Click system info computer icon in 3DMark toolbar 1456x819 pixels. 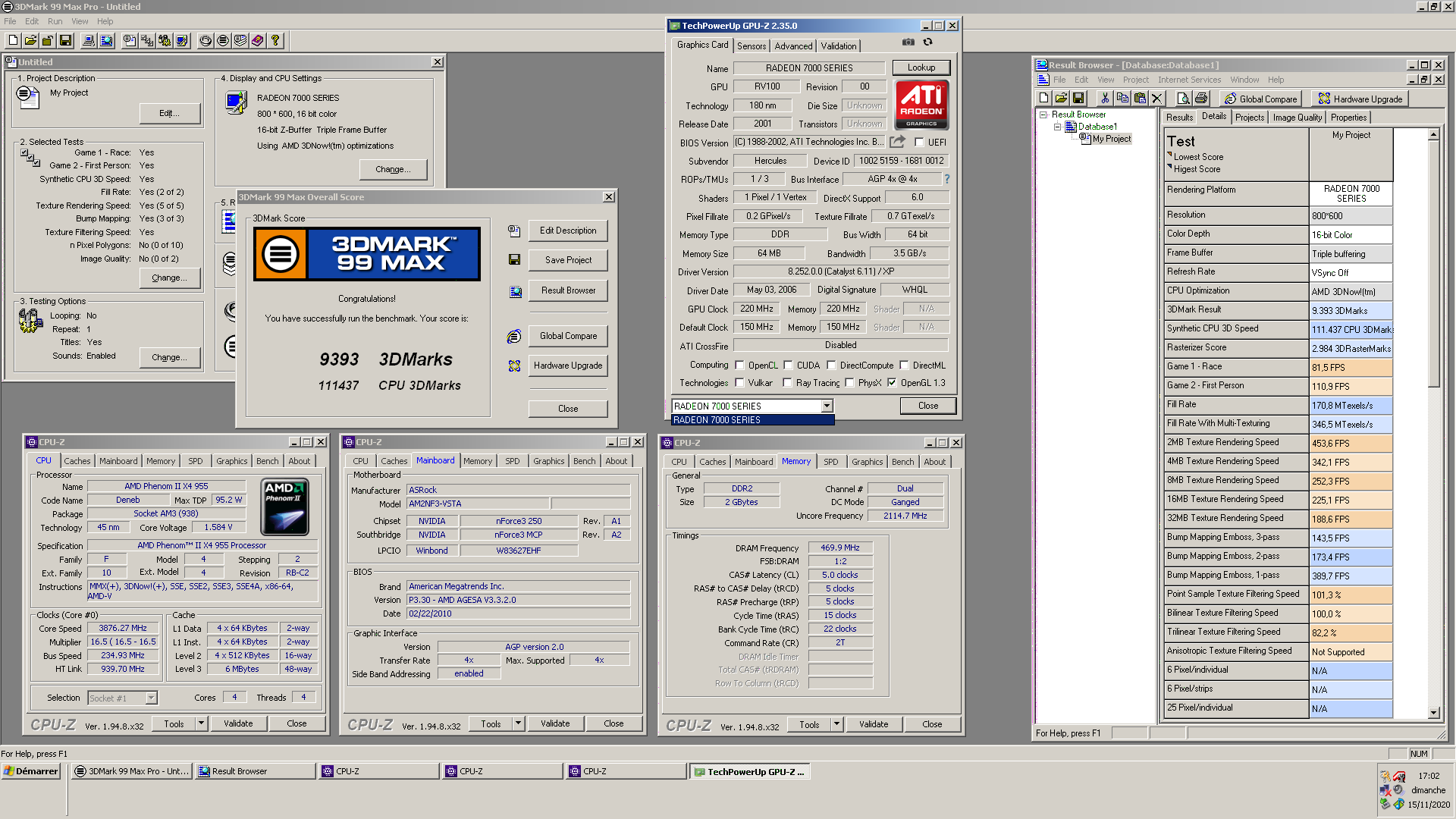(89, 41)
